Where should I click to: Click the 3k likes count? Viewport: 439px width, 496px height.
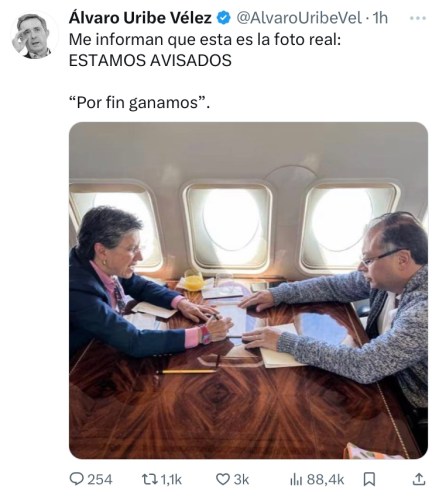[x=241, y=480]
